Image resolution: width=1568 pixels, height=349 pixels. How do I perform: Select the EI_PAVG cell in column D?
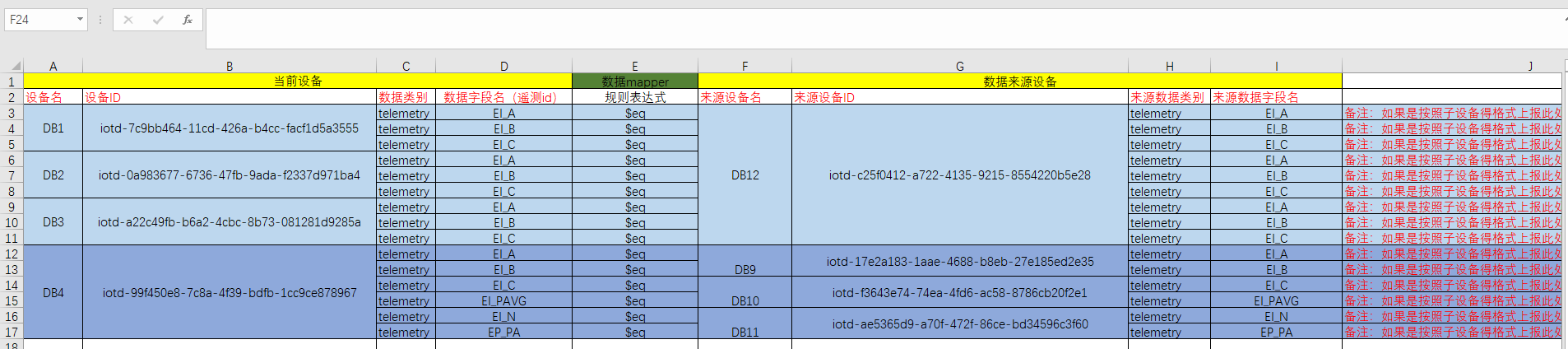click(503, 300)
